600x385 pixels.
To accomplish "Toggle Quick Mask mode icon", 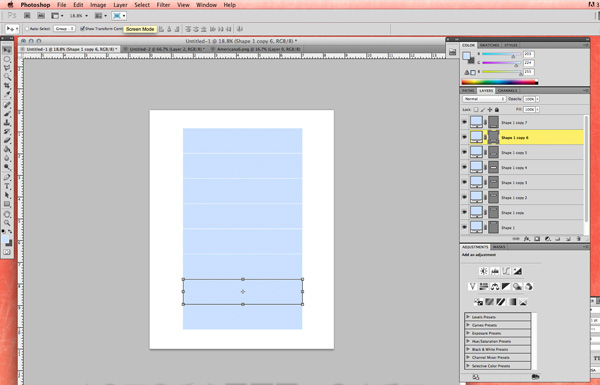I will coord(7,252).
